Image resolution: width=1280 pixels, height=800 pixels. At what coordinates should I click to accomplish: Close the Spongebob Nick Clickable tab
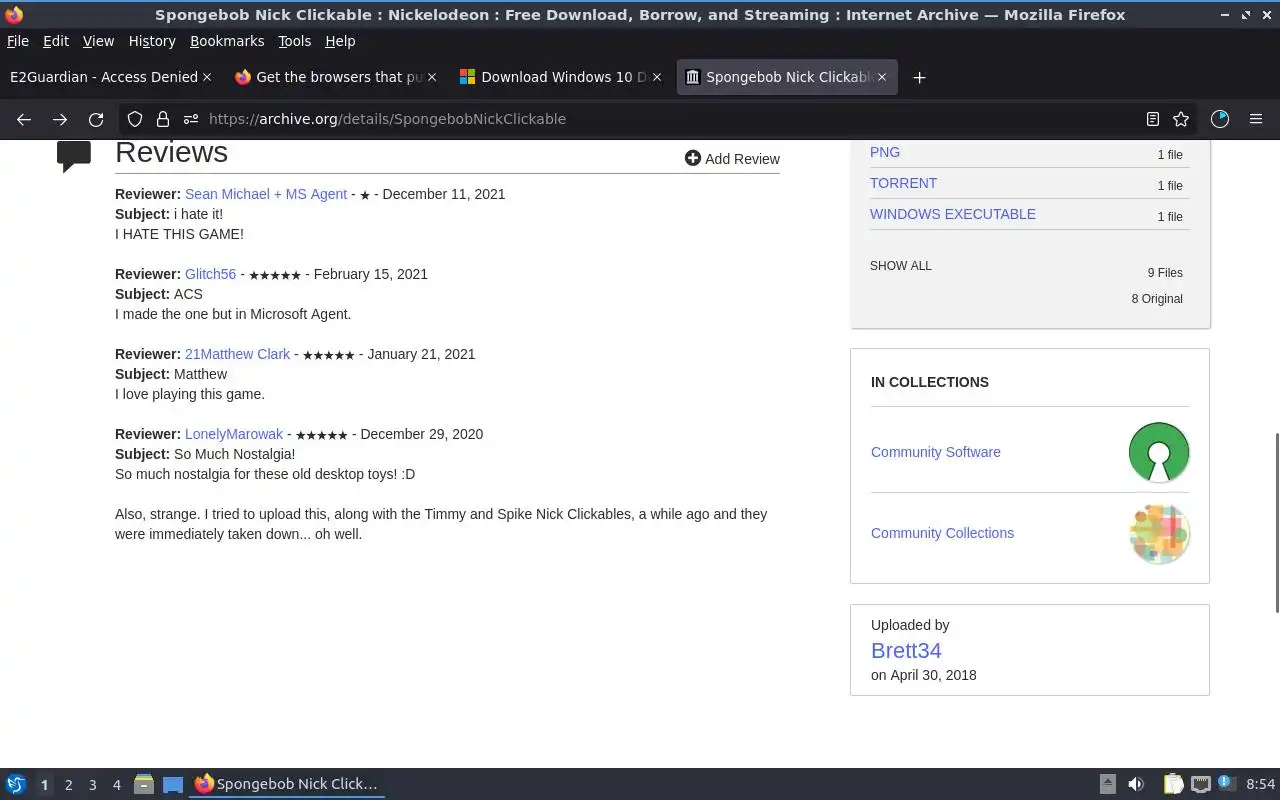881,77
